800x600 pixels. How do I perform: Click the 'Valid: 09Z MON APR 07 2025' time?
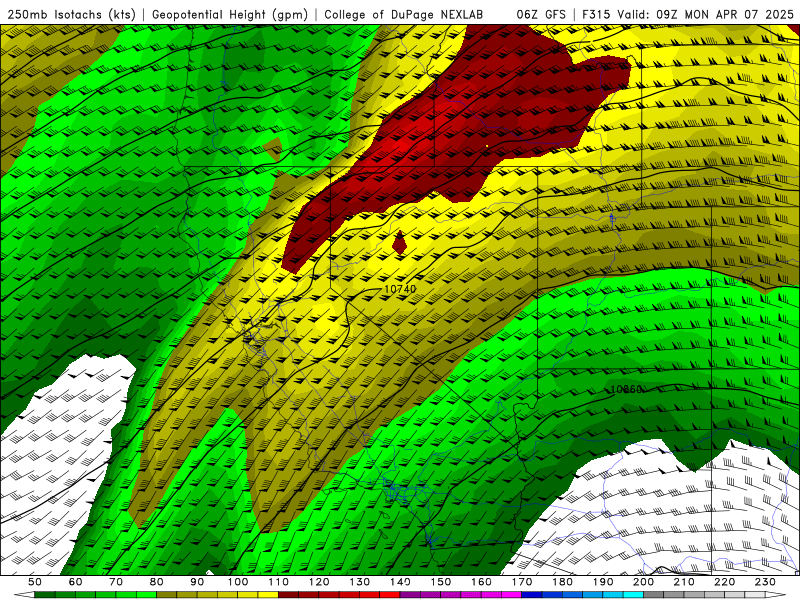(x=706, y=14)
